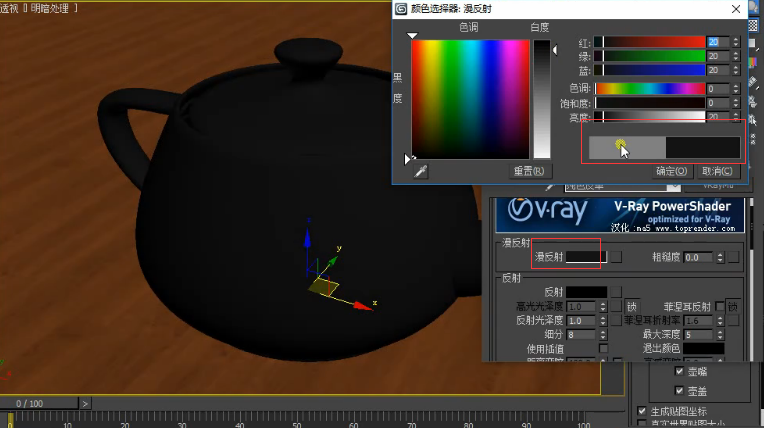Toggle Generate mapping coords (生成贴图坐标) checkbox

(x=642, y=411)
